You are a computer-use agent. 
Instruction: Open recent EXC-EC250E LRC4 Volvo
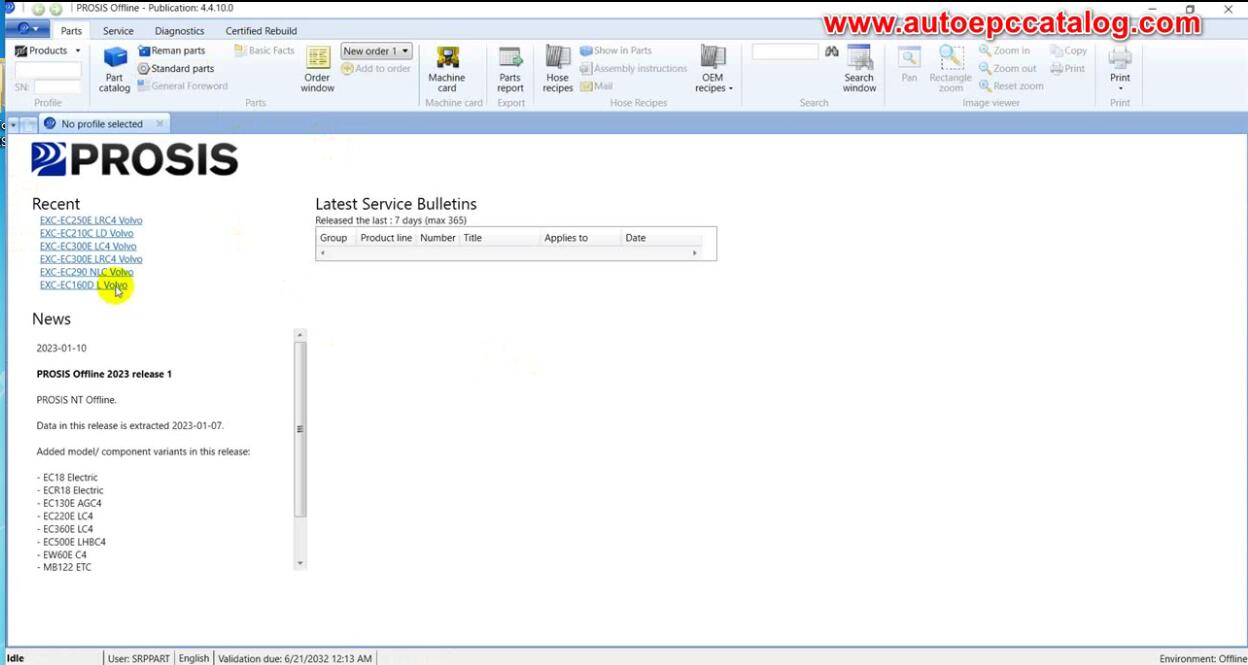coord(91,220)
